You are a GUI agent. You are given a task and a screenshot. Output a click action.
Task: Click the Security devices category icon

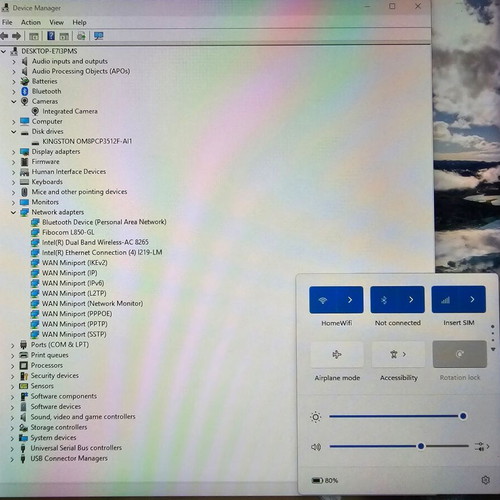click(23, 376)
